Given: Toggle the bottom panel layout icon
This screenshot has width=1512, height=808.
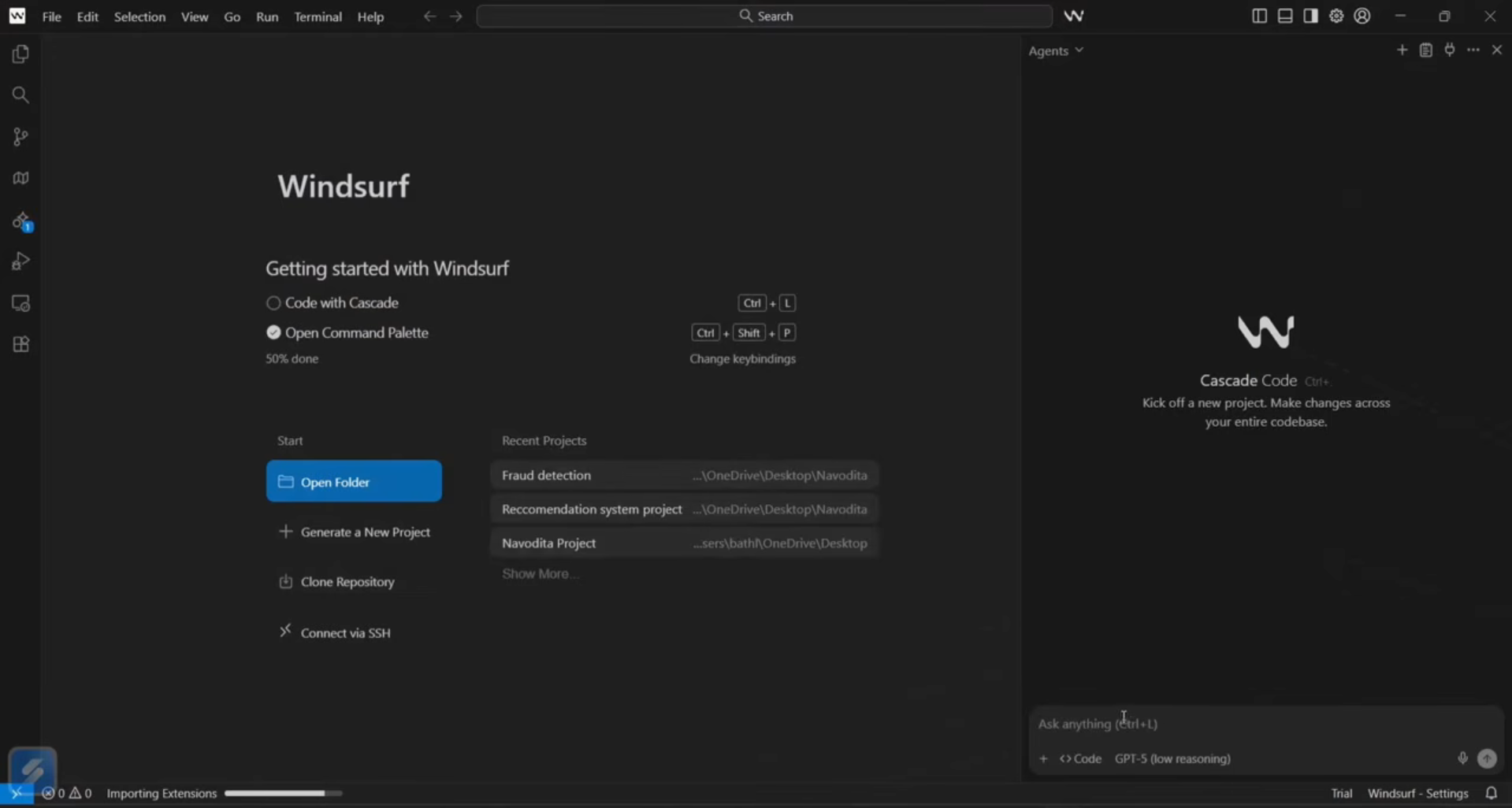Looking at the screenshot, I should 1285,16.
